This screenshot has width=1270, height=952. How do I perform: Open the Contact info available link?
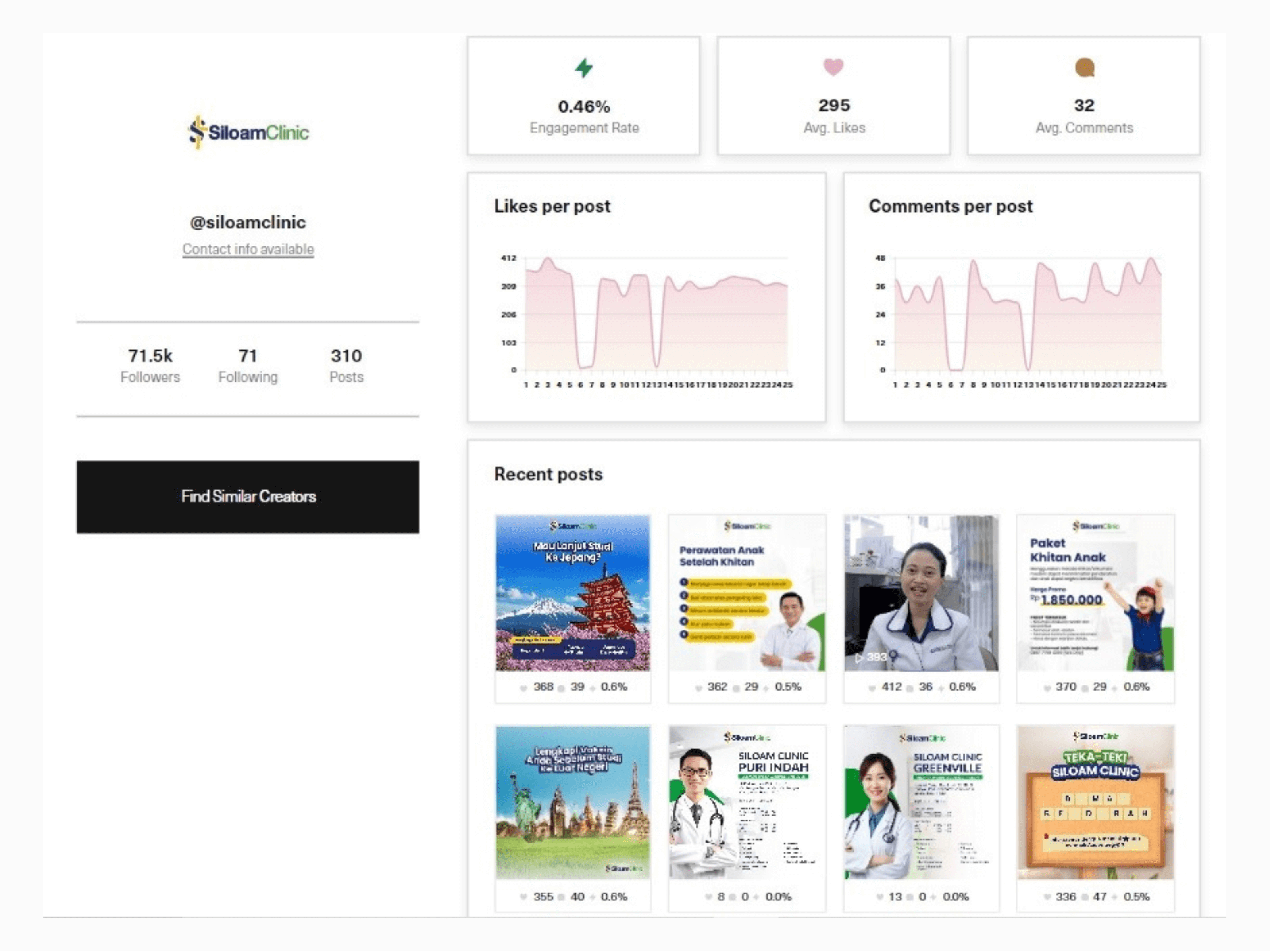point(248,249)
